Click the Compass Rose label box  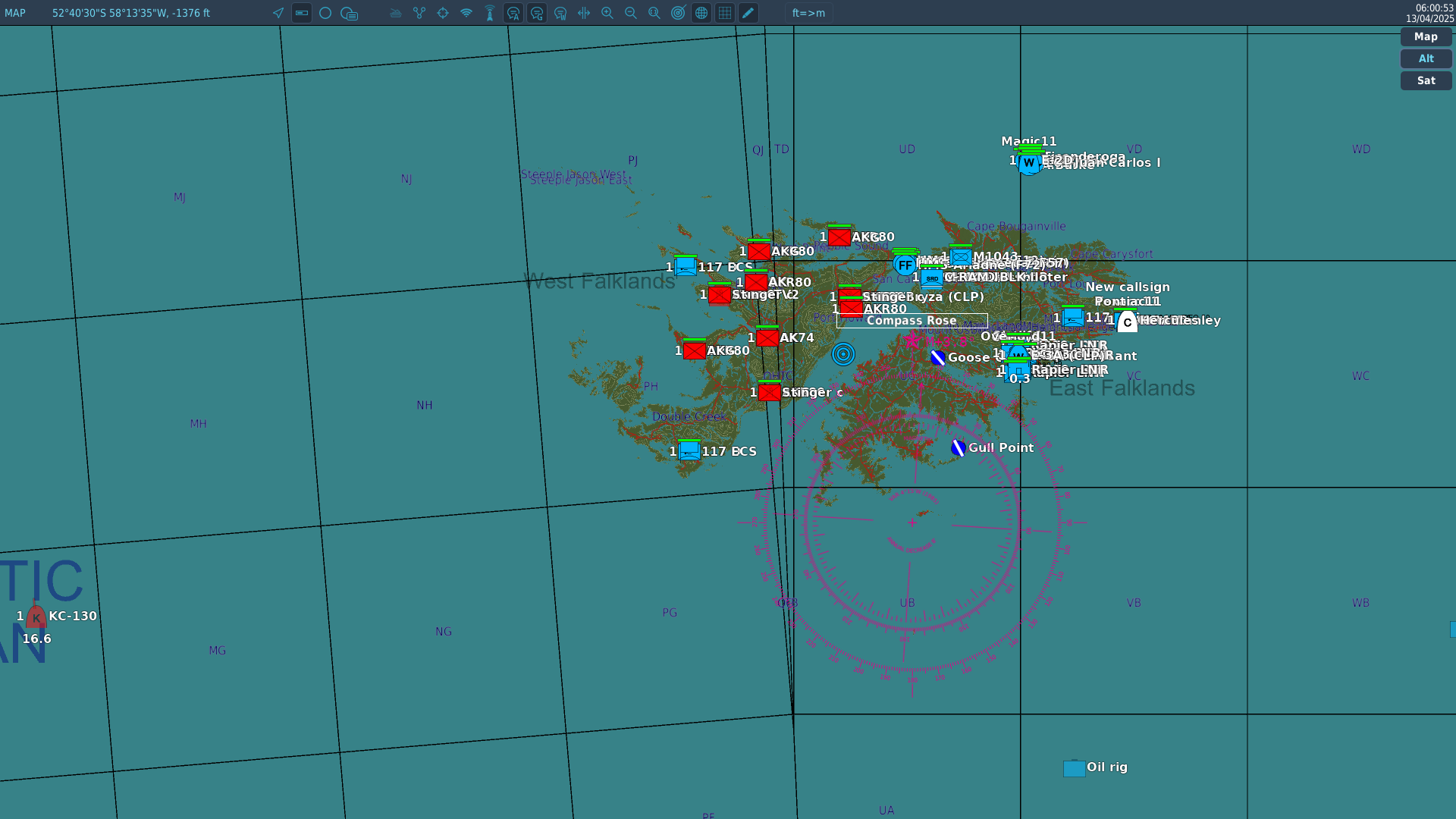click(x=912, y=321)
